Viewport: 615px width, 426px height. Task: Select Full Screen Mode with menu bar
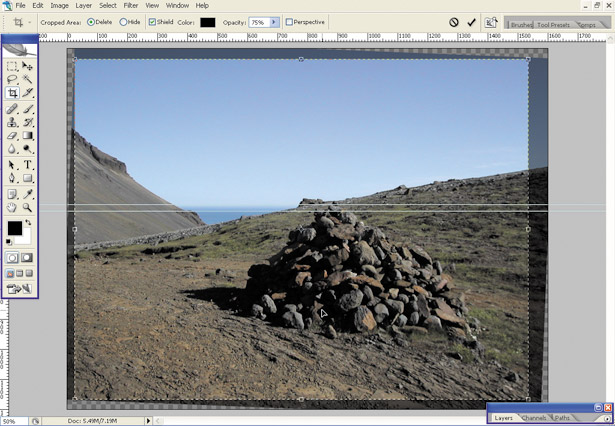click(20, 273)
